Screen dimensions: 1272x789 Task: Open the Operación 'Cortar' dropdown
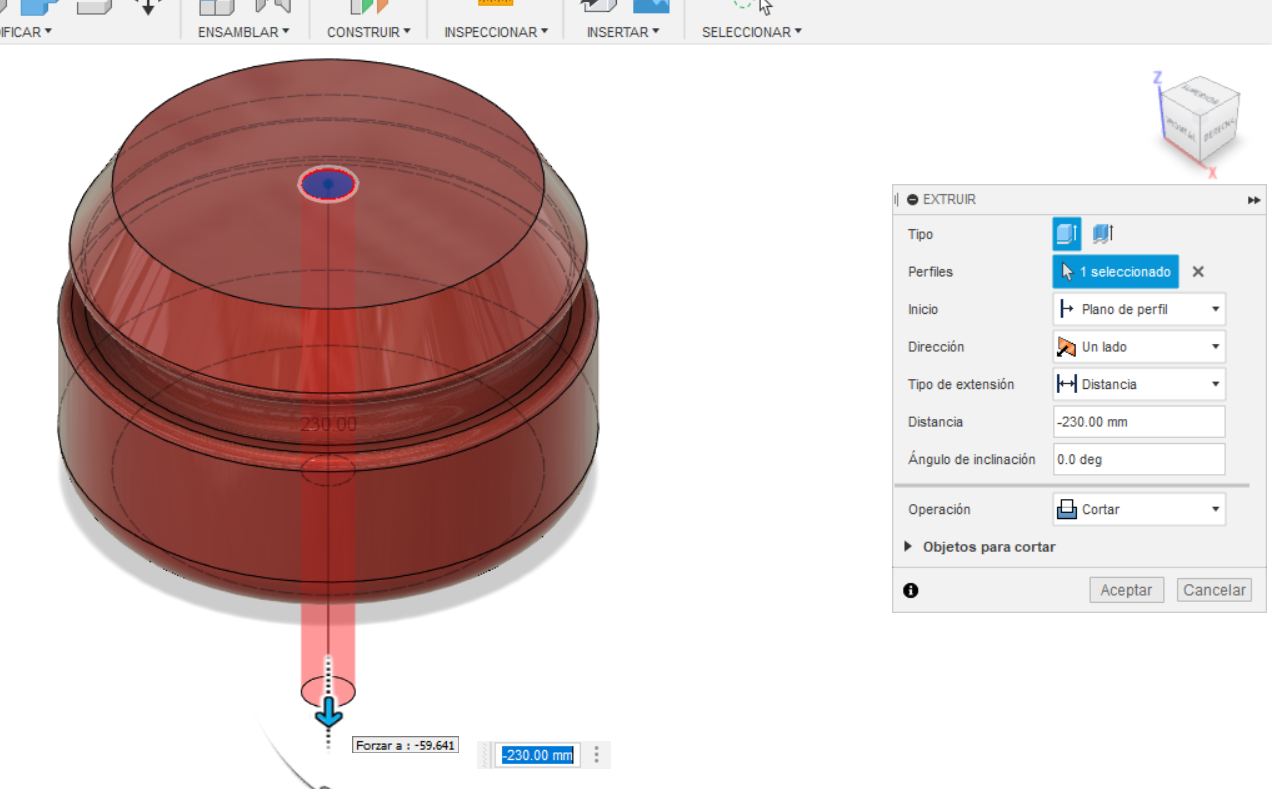1139,509
